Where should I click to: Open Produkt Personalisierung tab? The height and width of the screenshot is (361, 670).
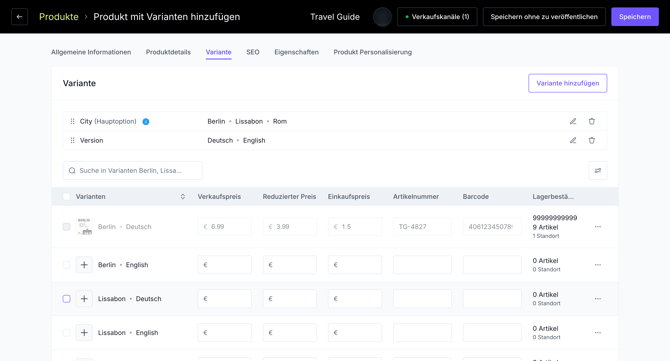pos(373,52)
